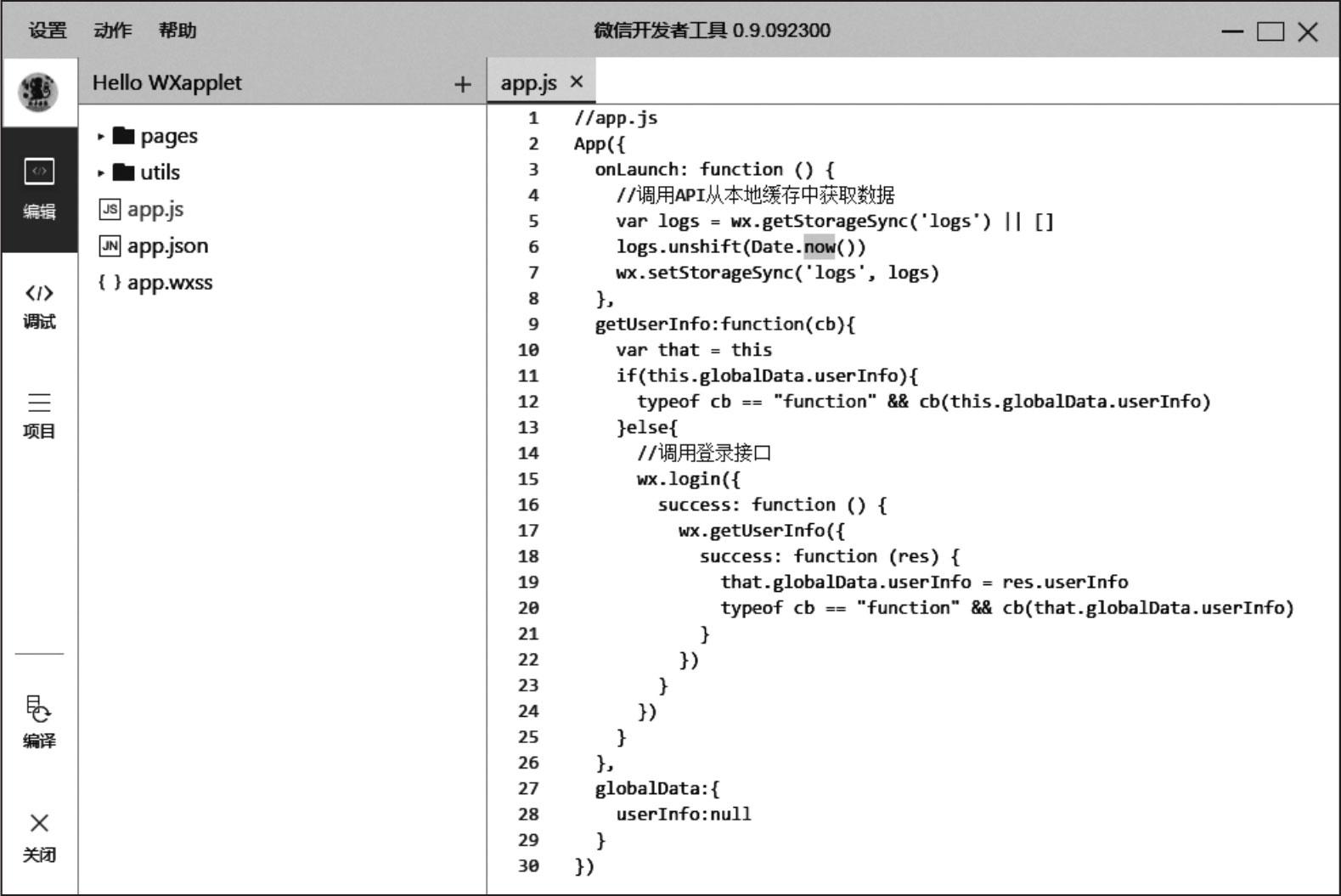
Task: Open the 动作 menu
Action: point(113,31)
